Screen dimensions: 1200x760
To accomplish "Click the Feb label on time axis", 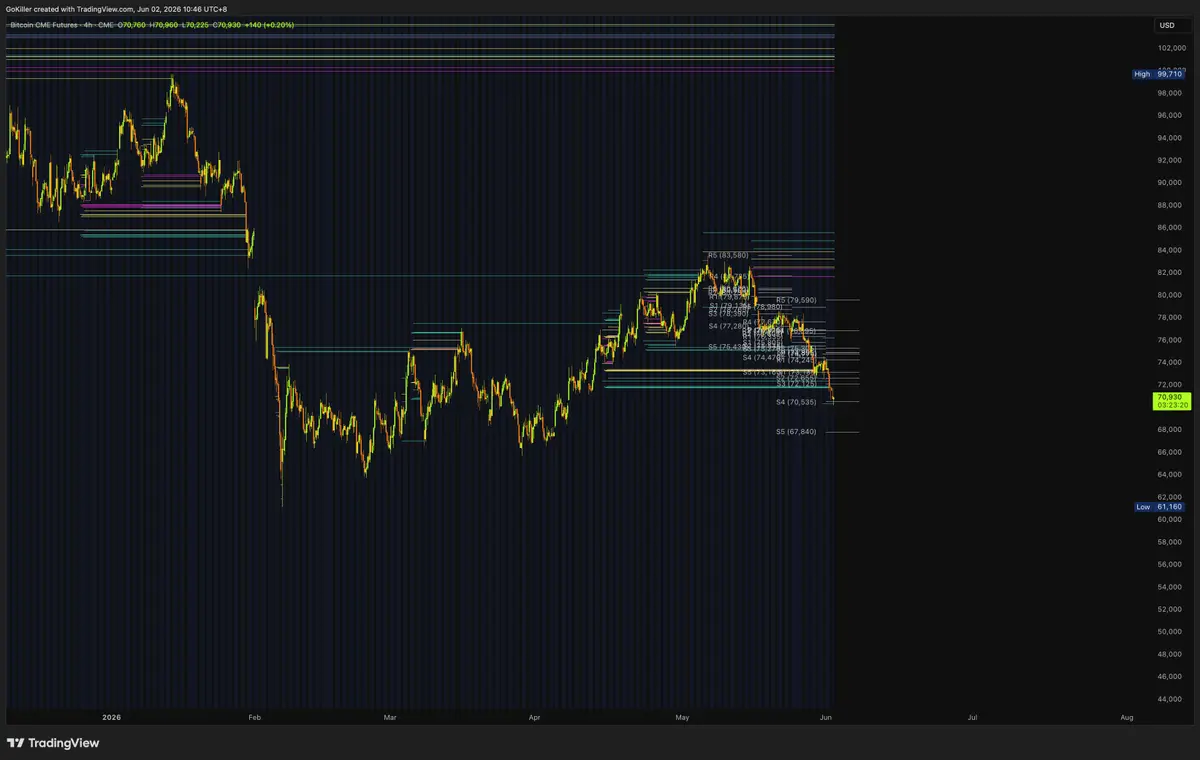I will pyautogui.click(x=253, y=717).
